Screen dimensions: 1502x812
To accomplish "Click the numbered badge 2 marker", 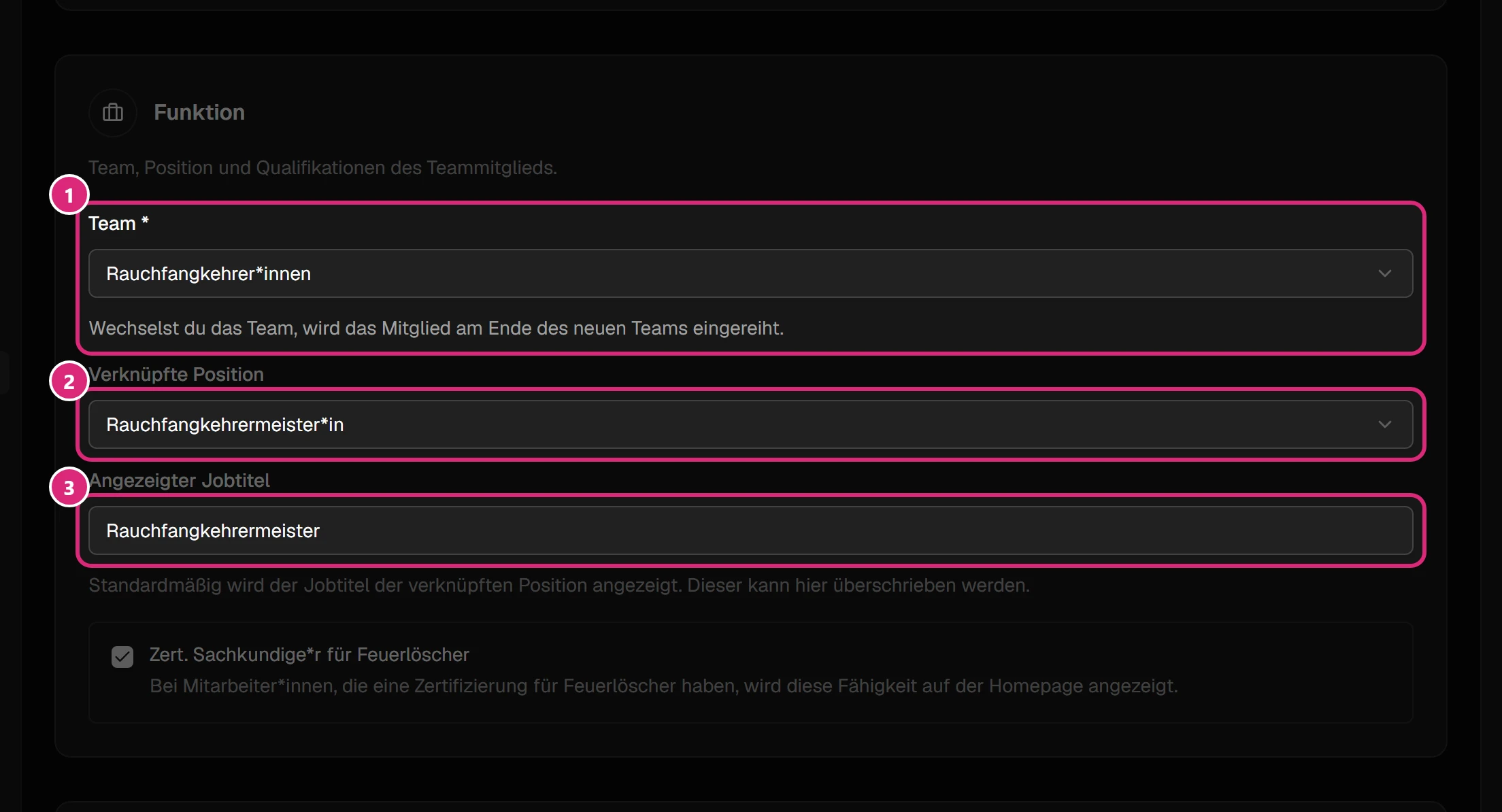I will (x=69, y=382).
